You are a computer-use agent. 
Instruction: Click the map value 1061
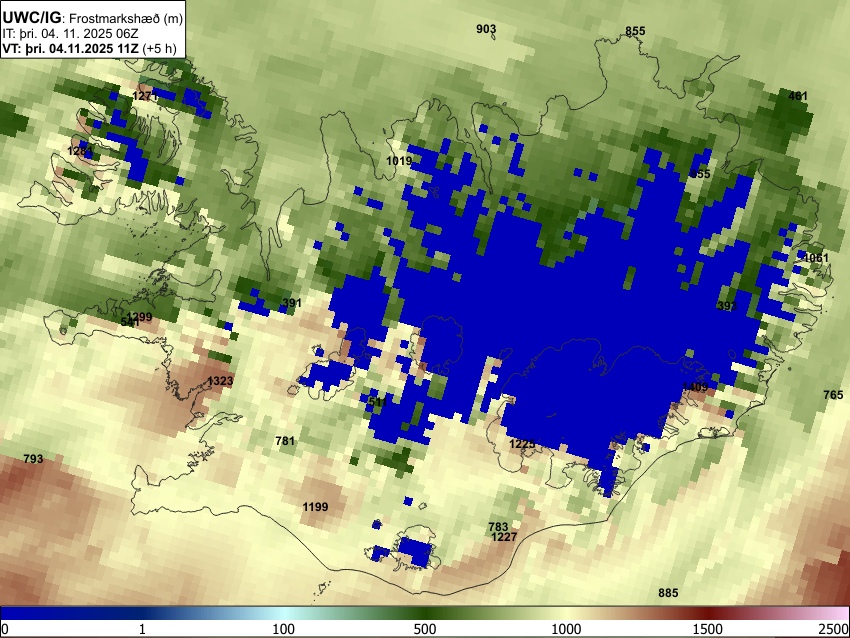coord(816,258)
